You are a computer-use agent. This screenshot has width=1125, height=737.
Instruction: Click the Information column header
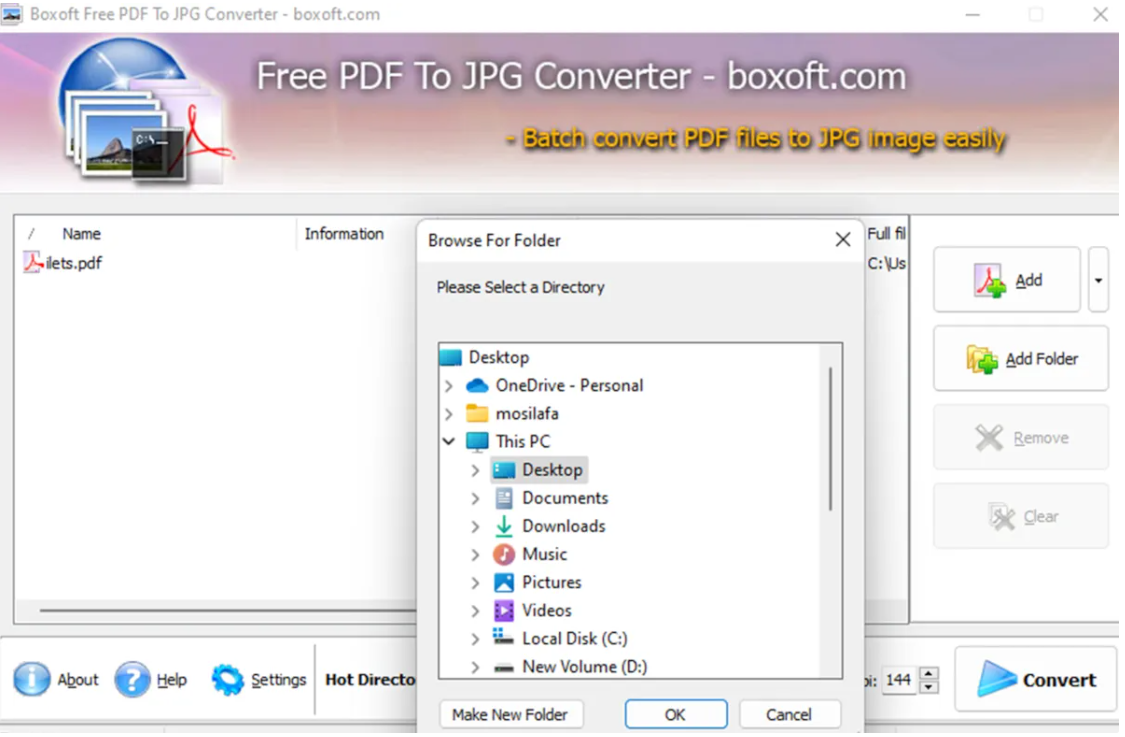(346, 235)
